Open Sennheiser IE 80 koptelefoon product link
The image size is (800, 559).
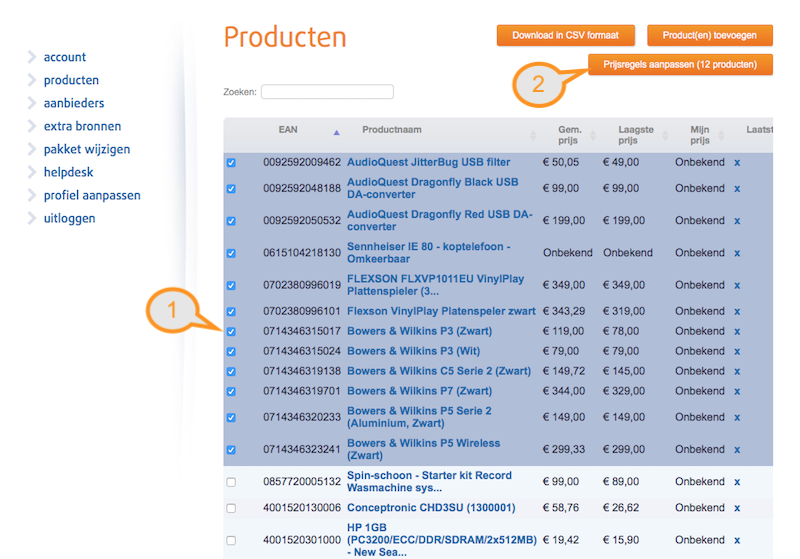[429, 252]
